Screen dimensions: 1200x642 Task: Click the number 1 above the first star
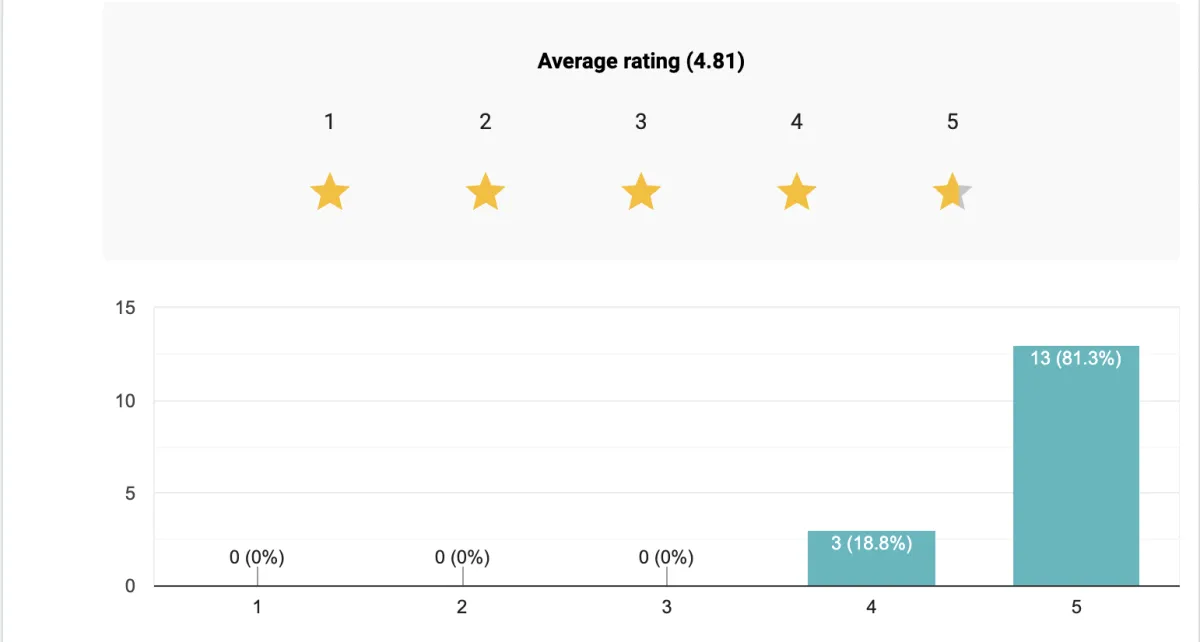(x=329, y=122)
